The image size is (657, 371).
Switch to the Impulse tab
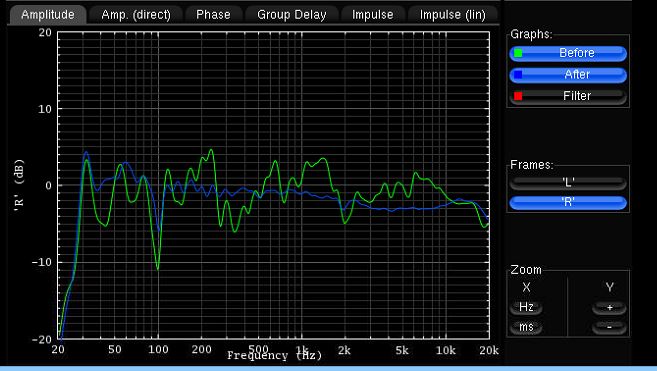click(372, 15)
